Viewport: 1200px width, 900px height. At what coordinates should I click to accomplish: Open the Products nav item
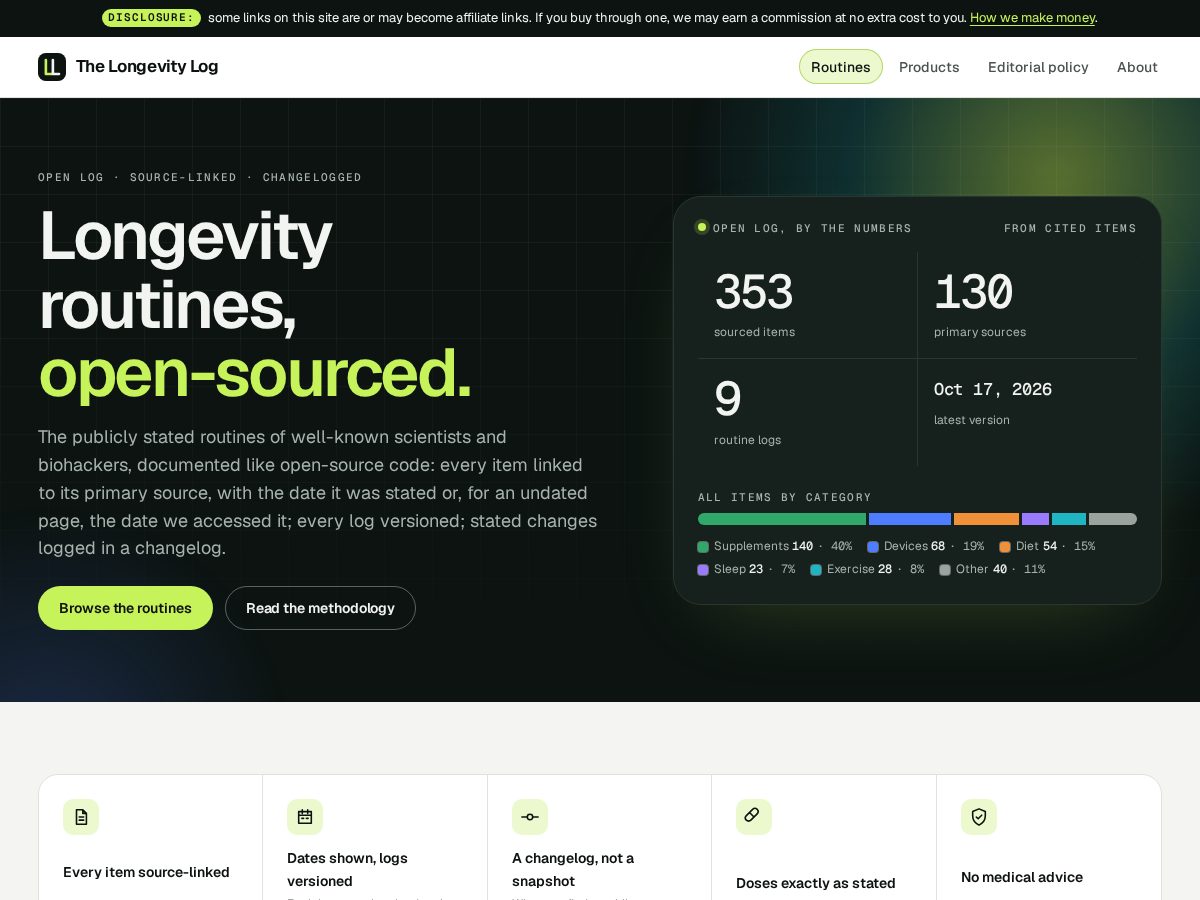(x=929, y=67)
